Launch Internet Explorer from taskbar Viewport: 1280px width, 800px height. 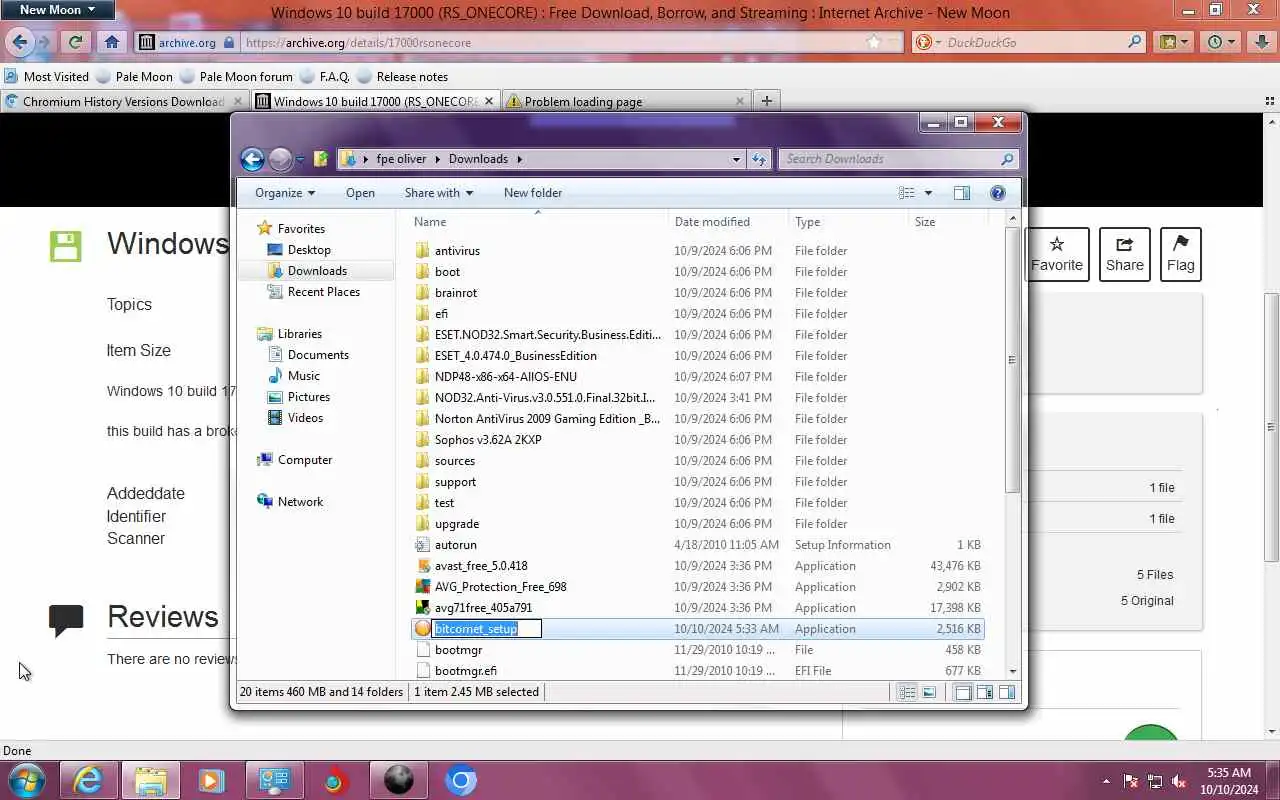[88, 780]
